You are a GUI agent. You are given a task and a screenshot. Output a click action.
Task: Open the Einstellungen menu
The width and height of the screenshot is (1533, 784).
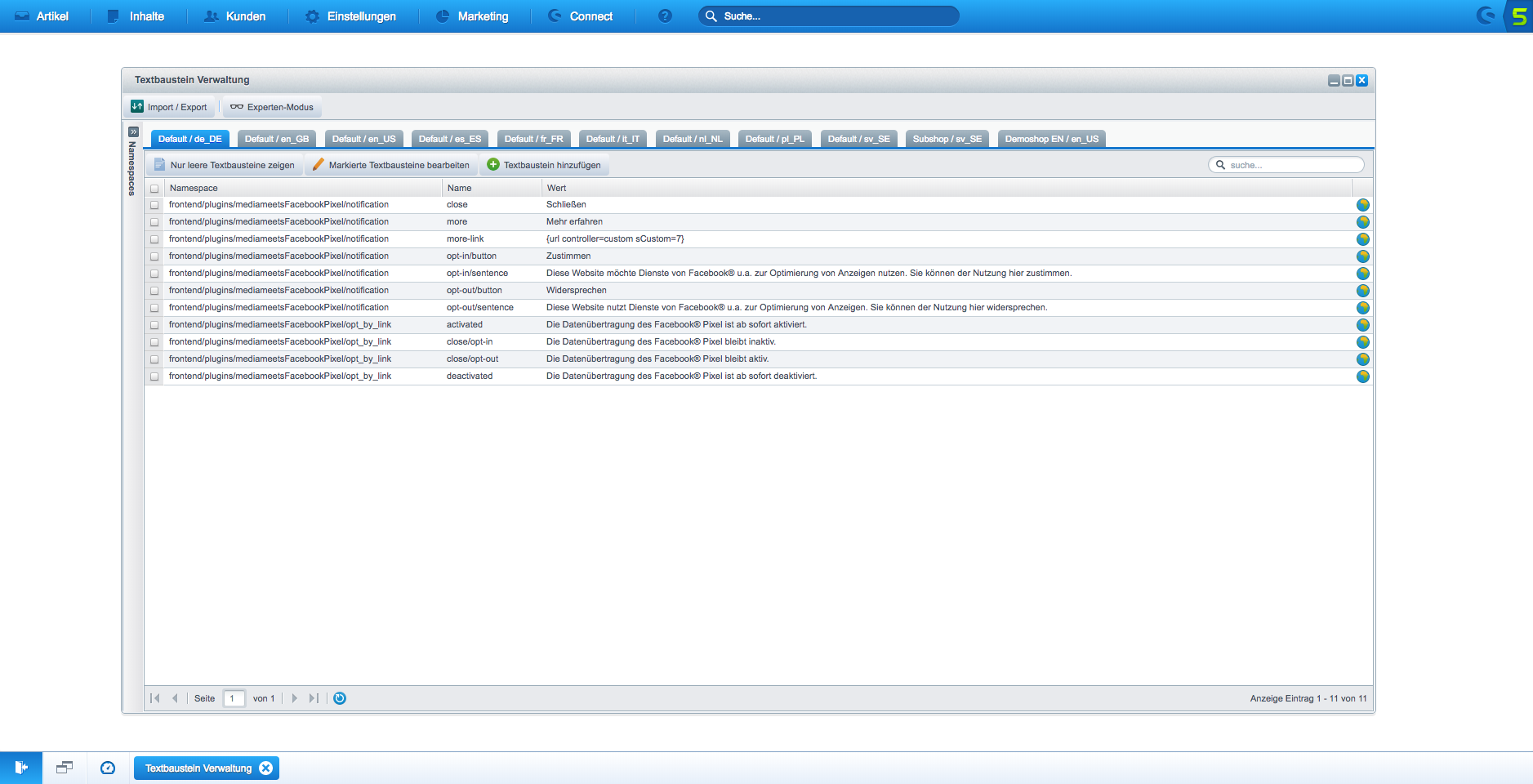pos(350,16)
